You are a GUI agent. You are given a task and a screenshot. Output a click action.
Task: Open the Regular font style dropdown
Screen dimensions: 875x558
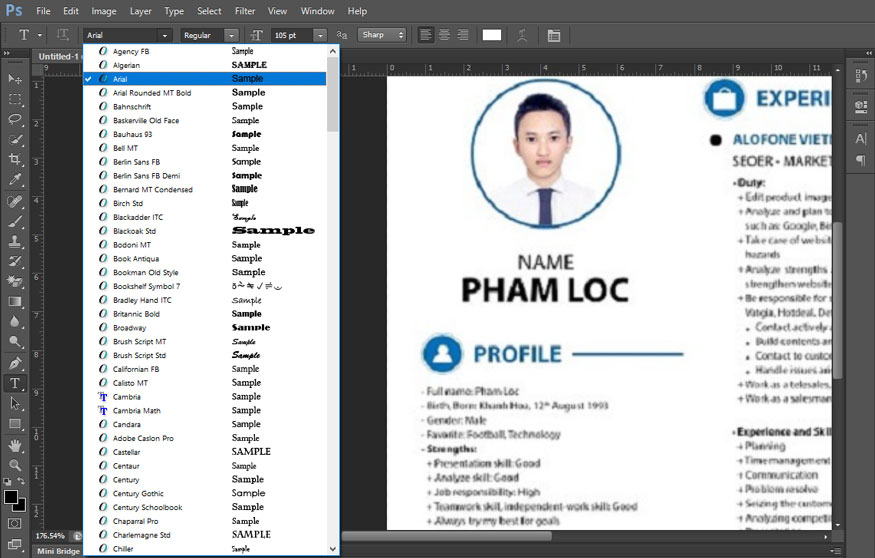(232, 36)
